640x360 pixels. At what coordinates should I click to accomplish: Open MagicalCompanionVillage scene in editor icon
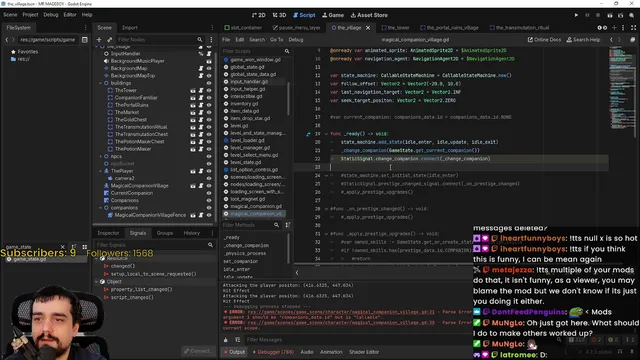tap(193, 186)
